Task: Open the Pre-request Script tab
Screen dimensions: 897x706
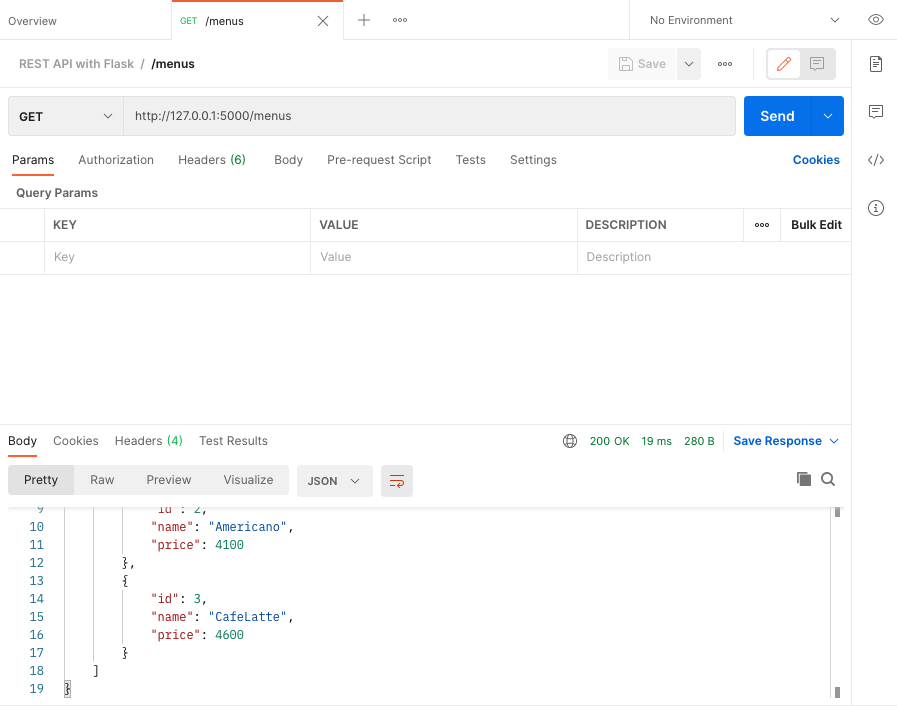Action: coord(379,160)
